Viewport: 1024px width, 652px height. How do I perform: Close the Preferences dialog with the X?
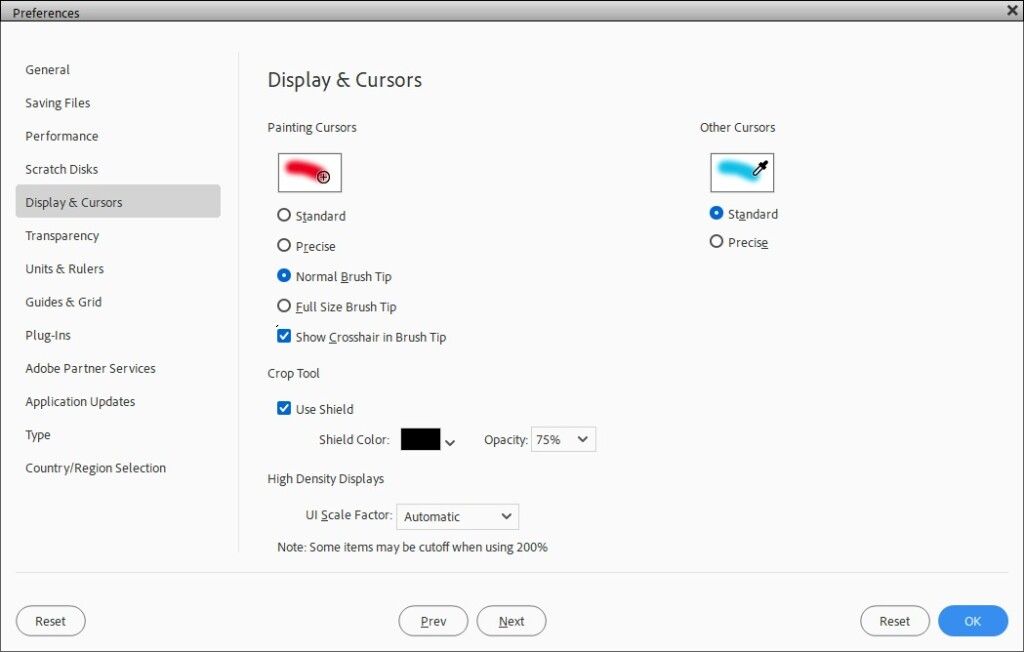click(x=1012, y=9)
